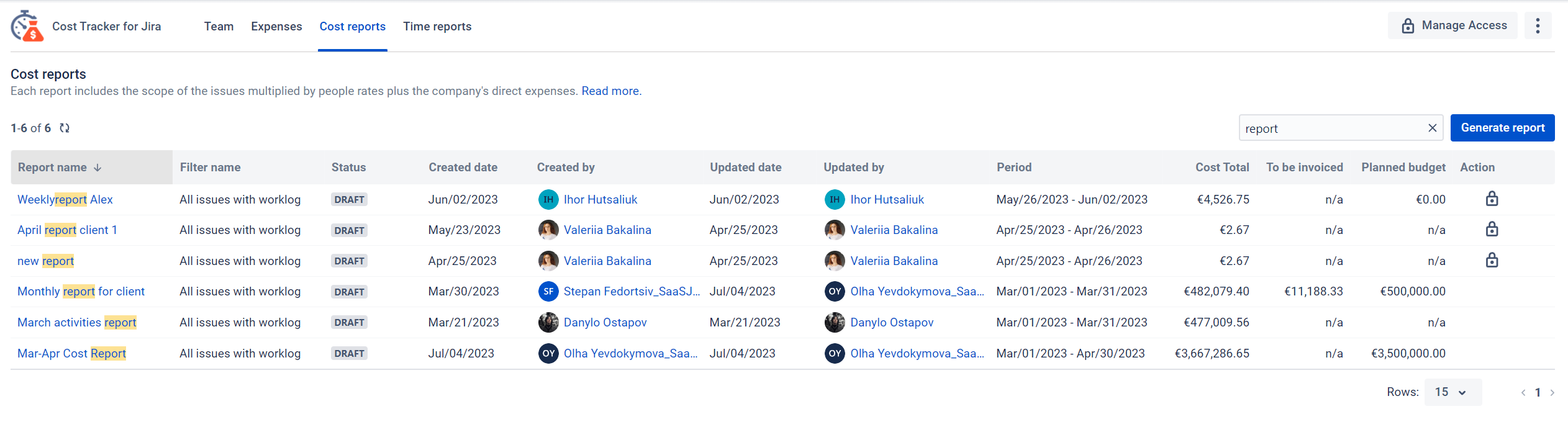
Task: Click the lock icon for Weeklyreport Alex
Action: pos(1492,199)
